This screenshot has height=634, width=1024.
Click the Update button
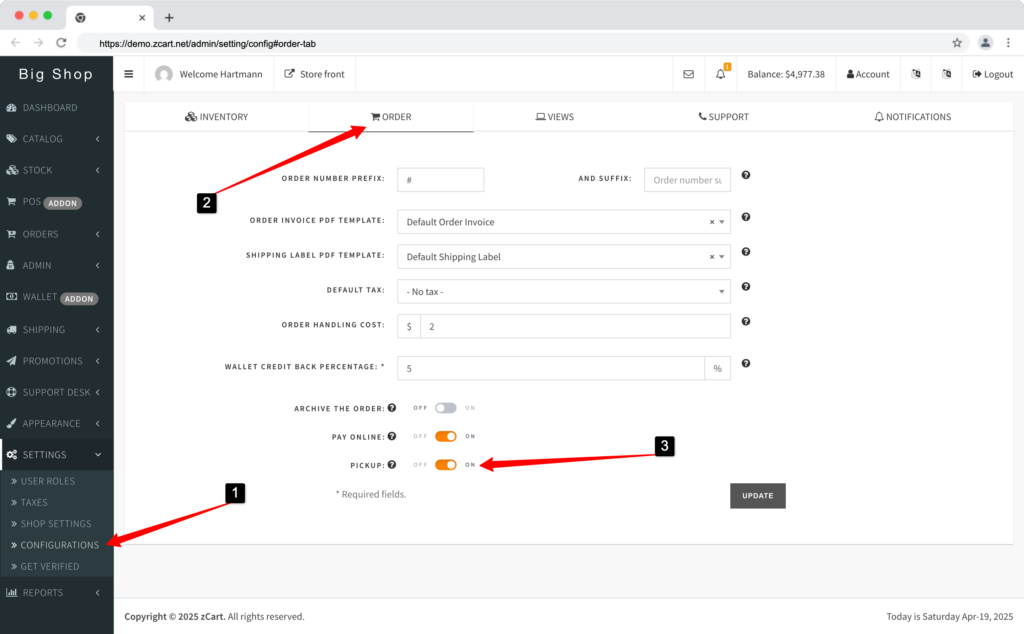point(757,495)
